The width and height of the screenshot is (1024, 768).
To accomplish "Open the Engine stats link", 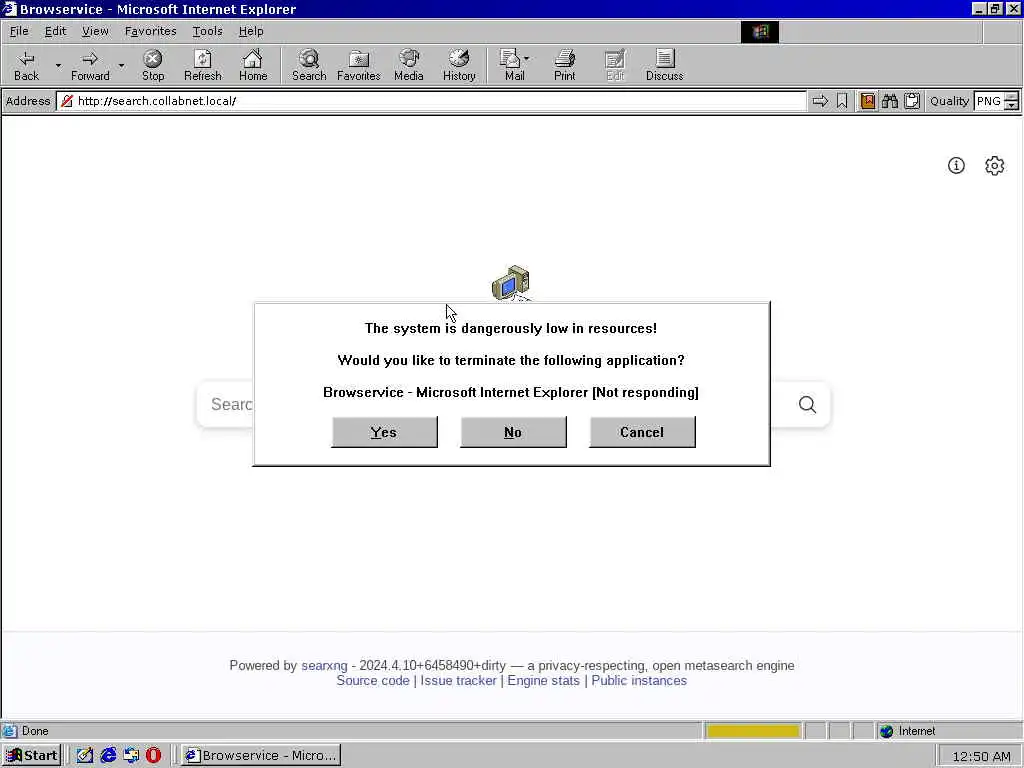I will [543, 680].
